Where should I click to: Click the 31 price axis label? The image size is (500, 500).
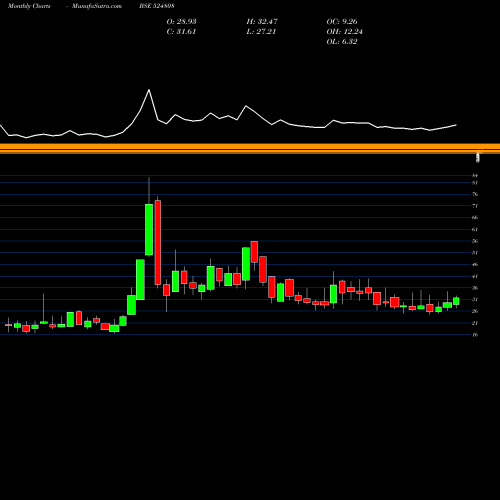[x=475, y=300]
